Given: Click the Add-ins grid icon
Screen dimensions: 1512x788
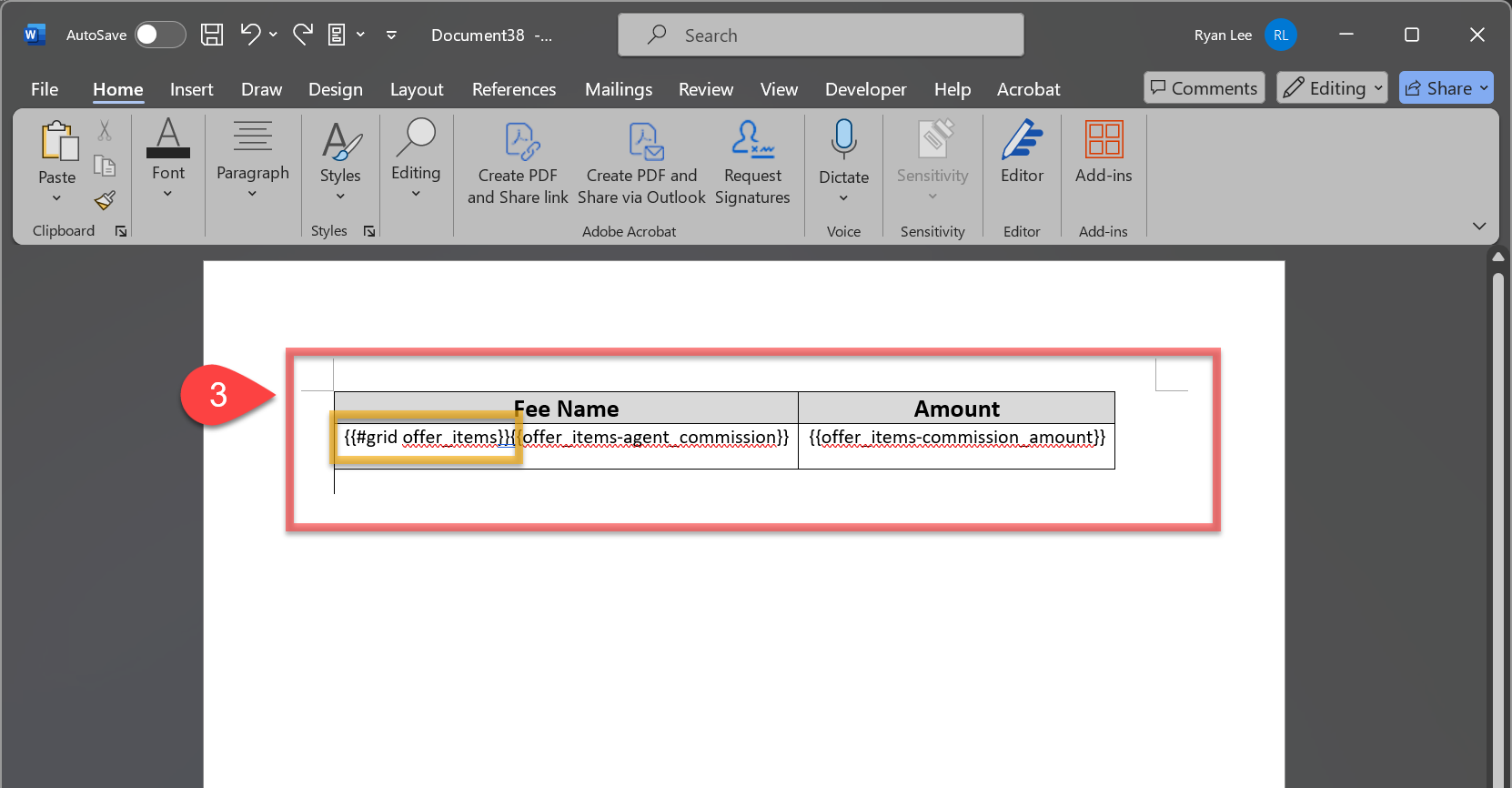Looking at the screenshot, I should tap(1104, 141).
